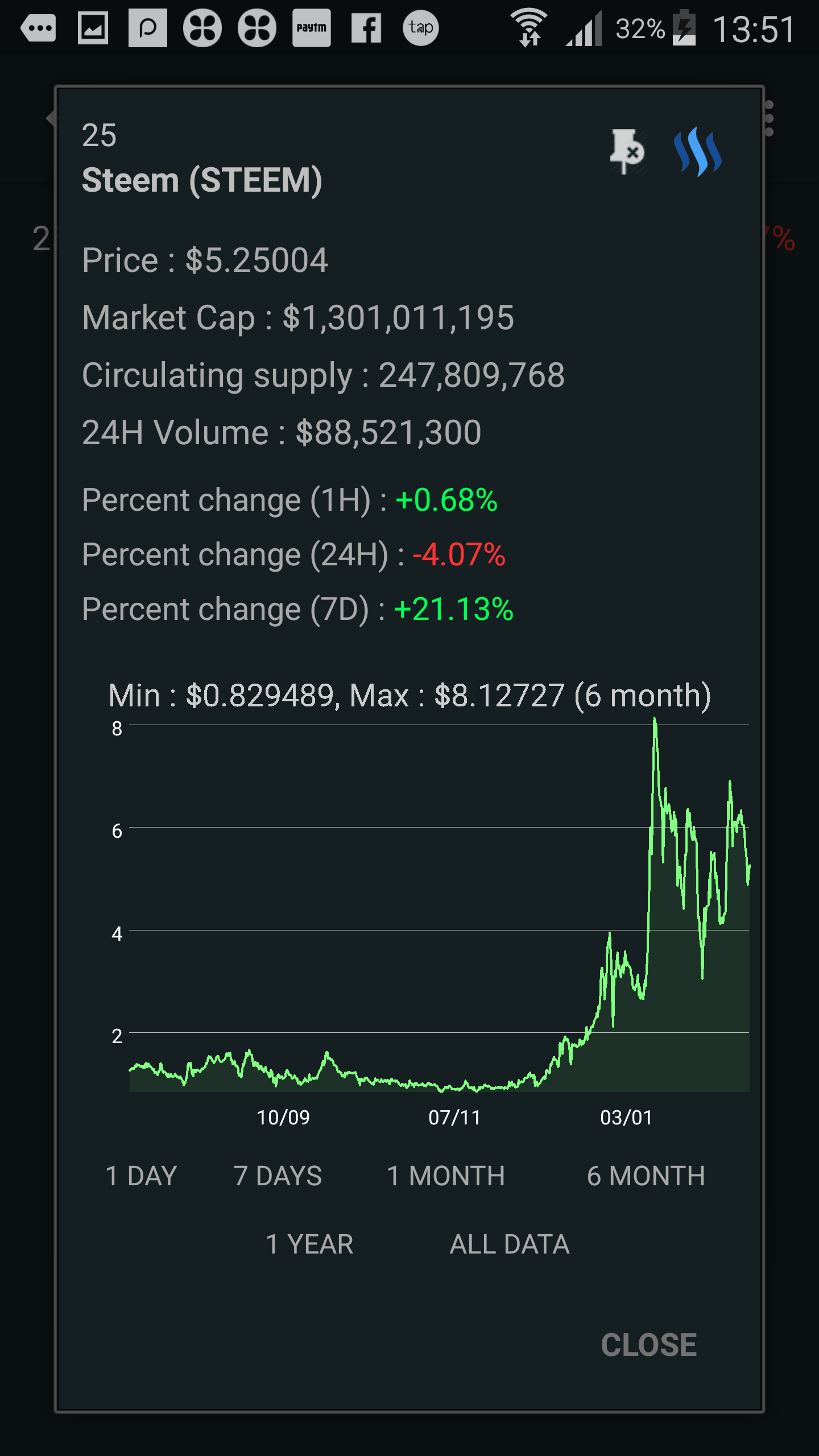Tap the 13:51 clock in status bar

[x=754, y=29]
